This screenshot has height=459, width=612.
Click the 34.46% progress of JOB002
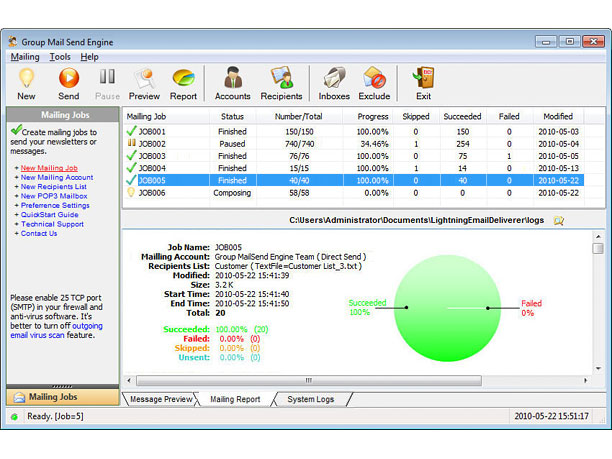pyautogui.click(x=374, y=144)
